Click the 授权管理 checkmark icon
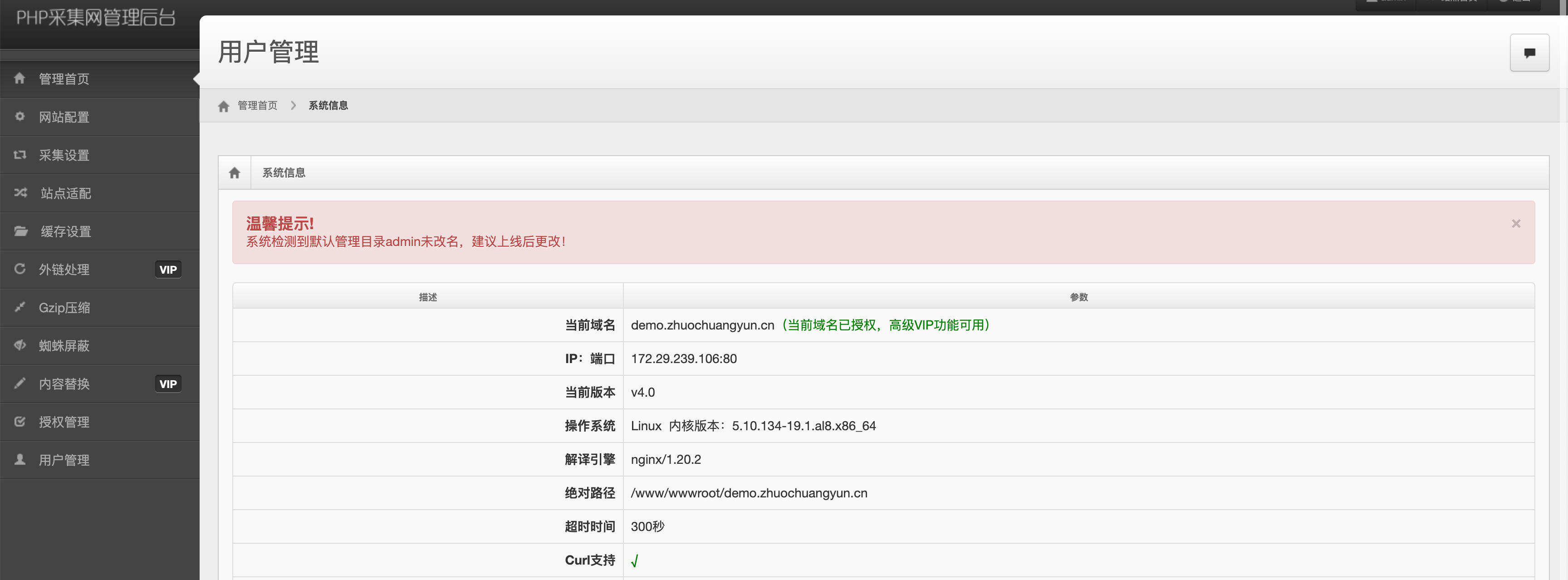The image size is (1568, 580). pyautogui.click(x=20, y=422)
